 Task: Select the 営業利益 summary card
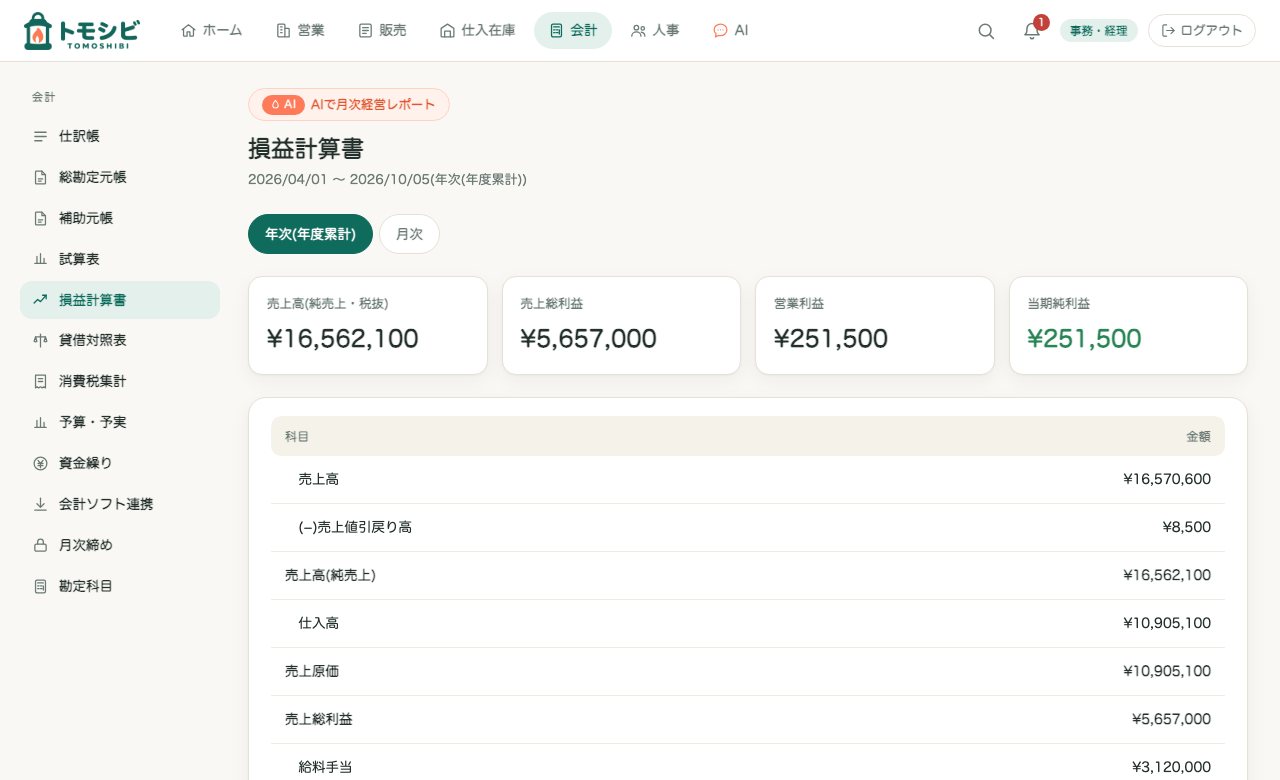[x=875, y=326]
